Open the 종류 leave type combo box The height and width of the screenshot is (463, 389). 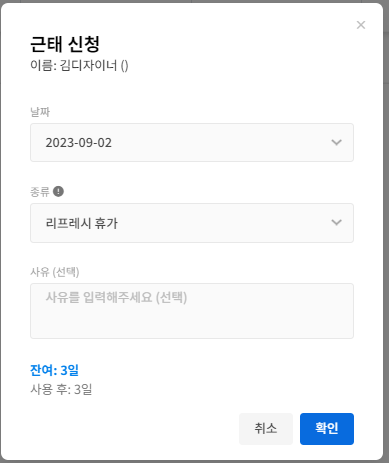pos(192,223)
